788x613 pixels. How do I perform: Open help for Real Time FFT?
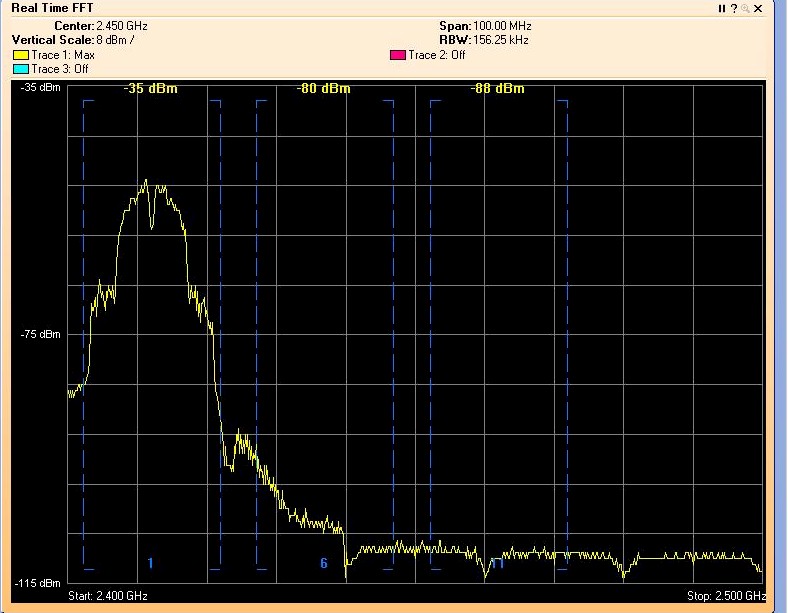tap(734, 9)
